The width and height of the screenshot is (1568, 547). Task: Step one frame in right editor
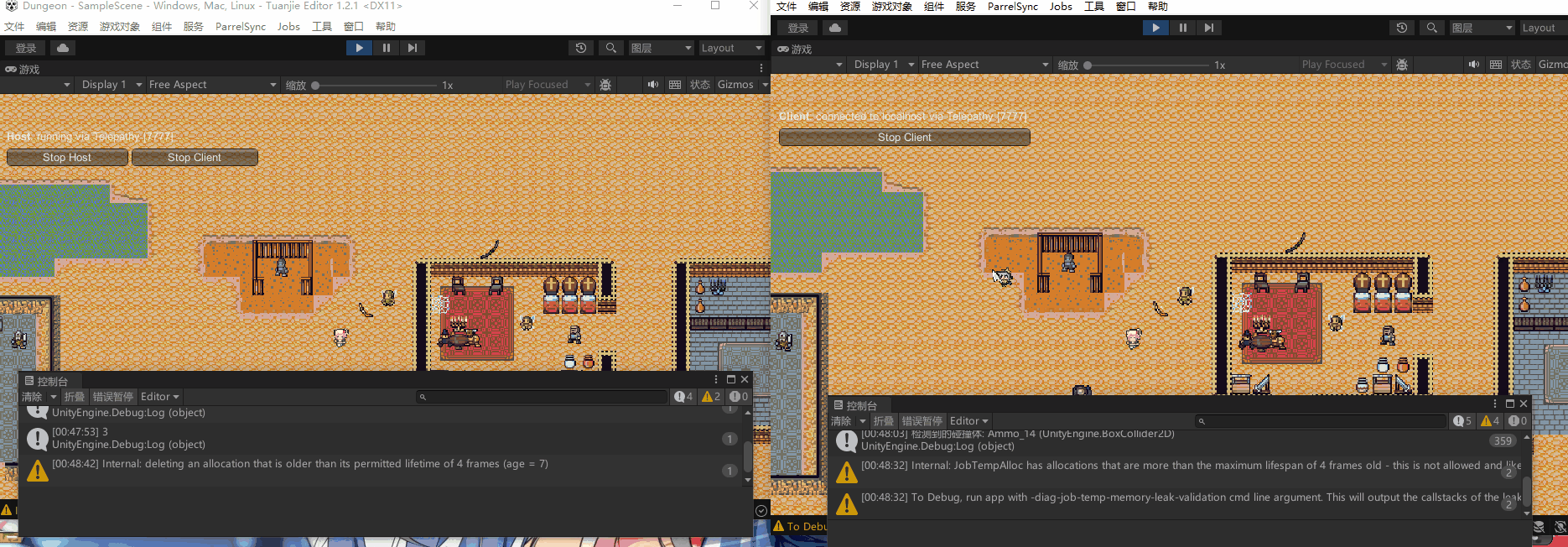[x=1209, y=28]
